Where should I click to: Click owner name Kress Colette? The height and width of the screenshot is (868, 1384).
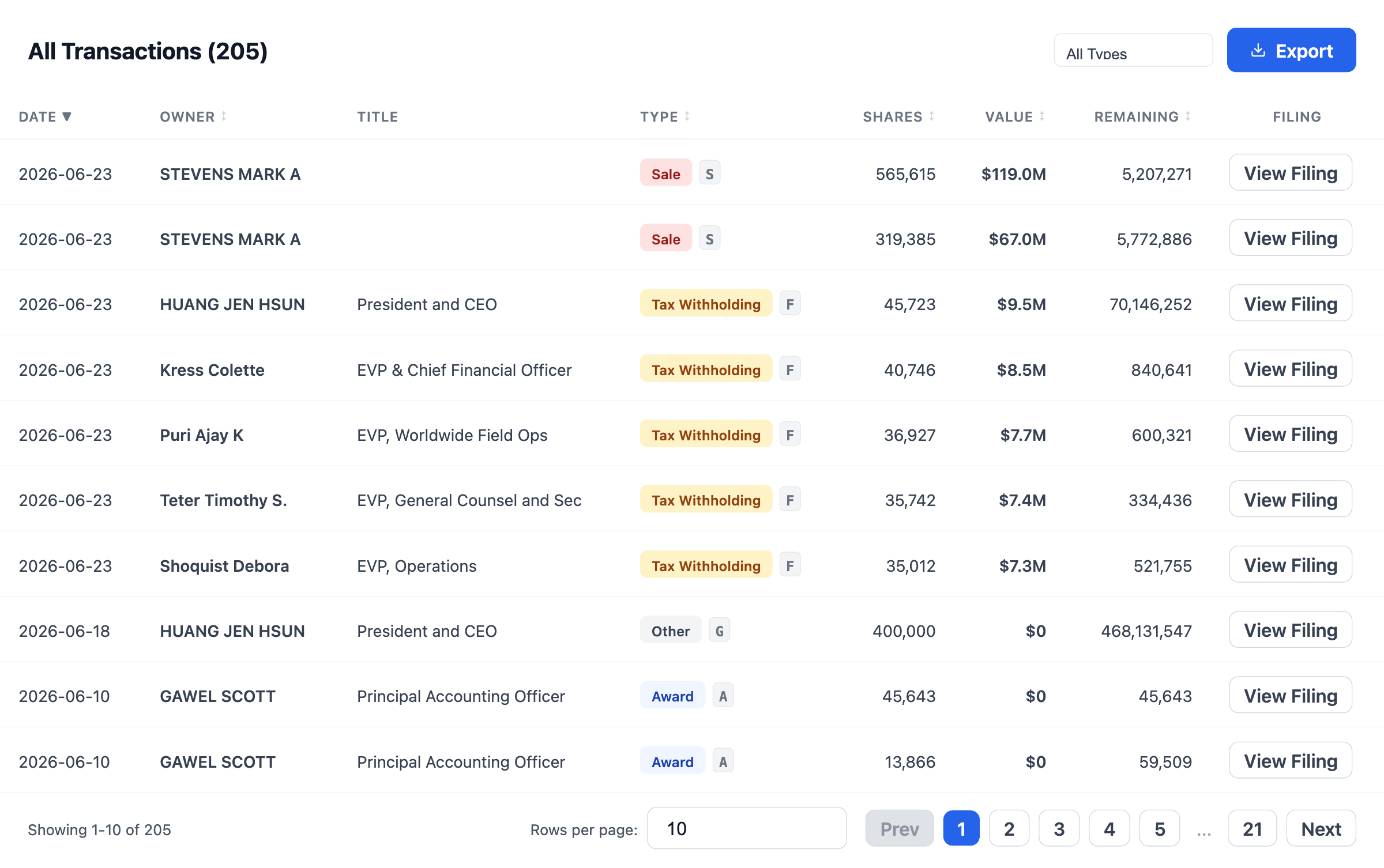point(212,369)
